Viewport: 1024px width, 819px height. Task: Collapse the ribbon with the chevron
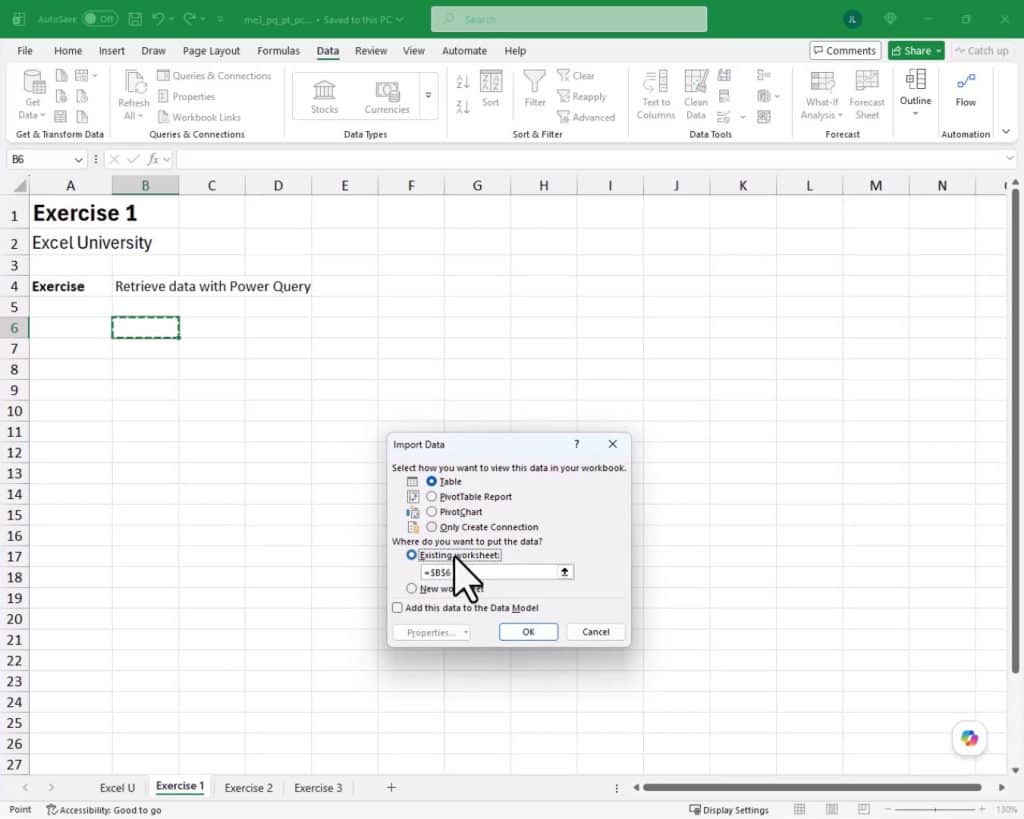(1006, 132)
